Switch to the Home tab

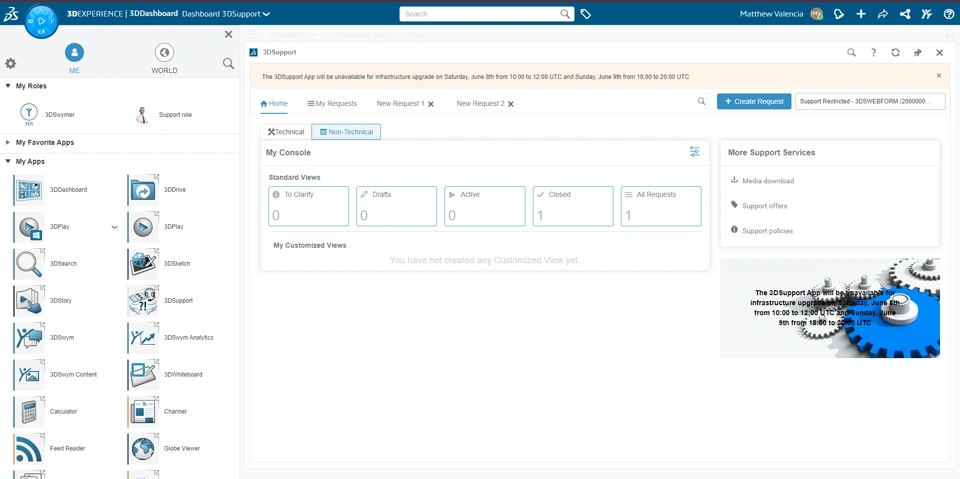click(274, 104)
